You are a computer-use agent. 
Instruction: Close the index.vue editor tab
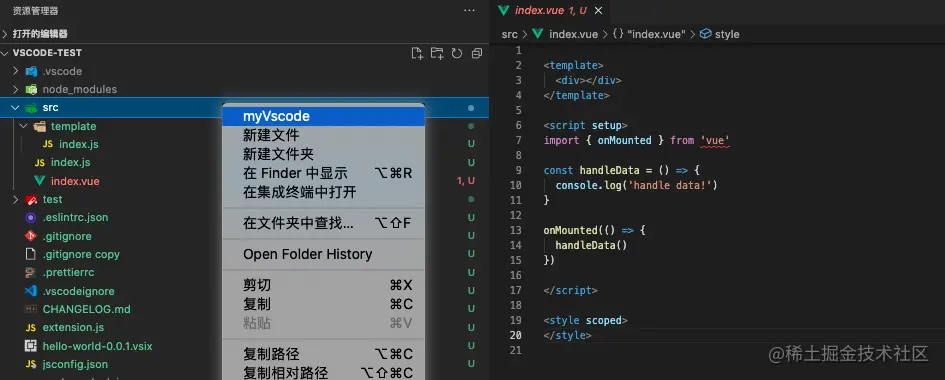click(598, 11)
